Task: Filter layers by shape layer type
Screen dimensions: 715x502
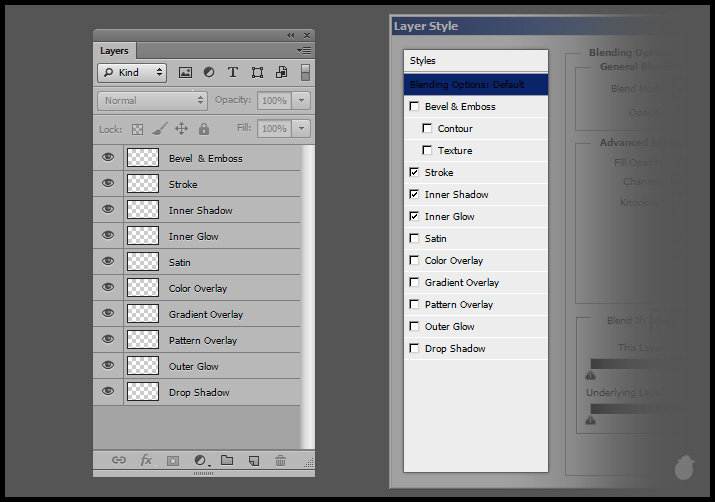Action: tap(257, 73)
